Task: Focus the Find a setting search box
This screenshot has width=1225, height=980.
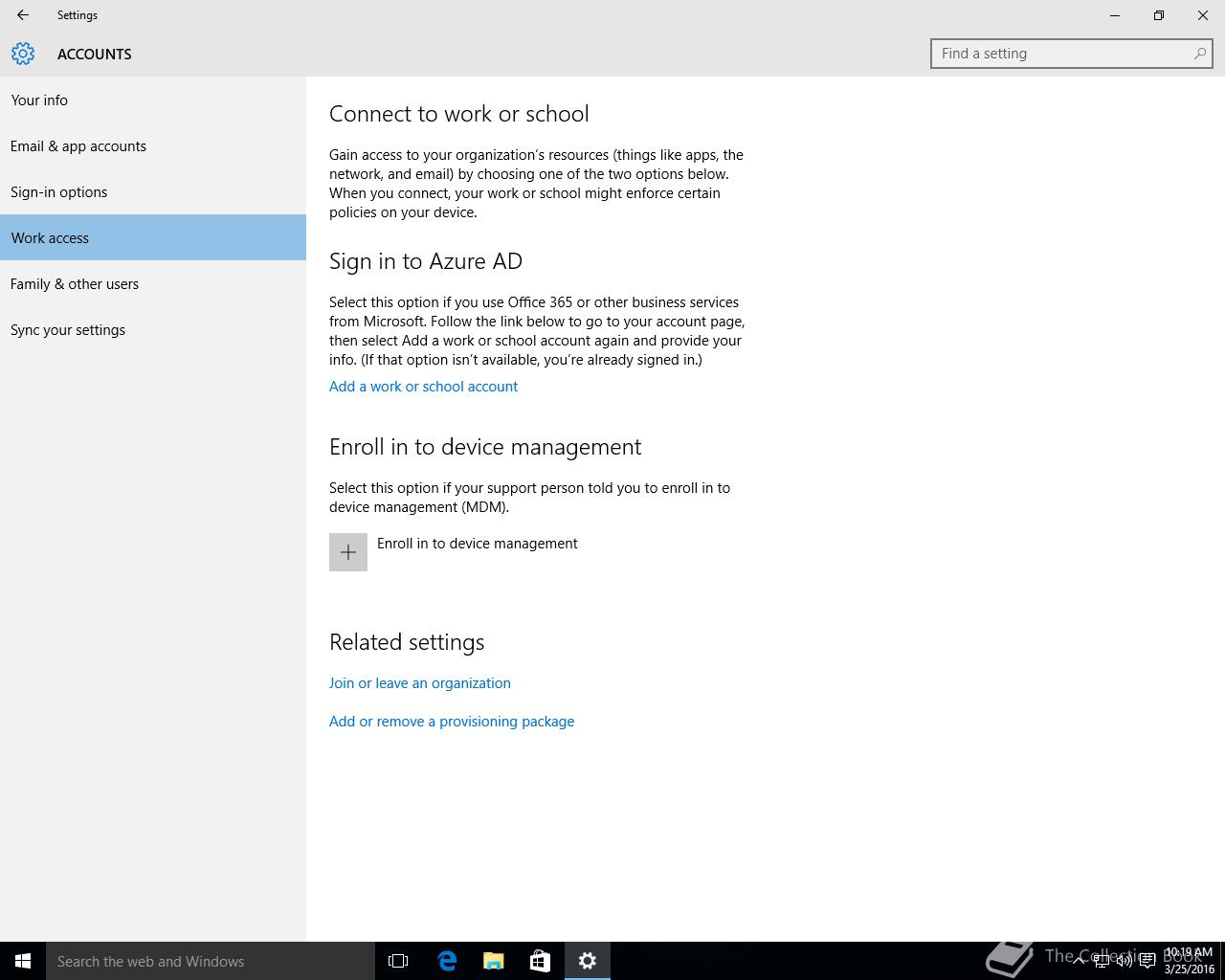Action: tap(1071, 54)
